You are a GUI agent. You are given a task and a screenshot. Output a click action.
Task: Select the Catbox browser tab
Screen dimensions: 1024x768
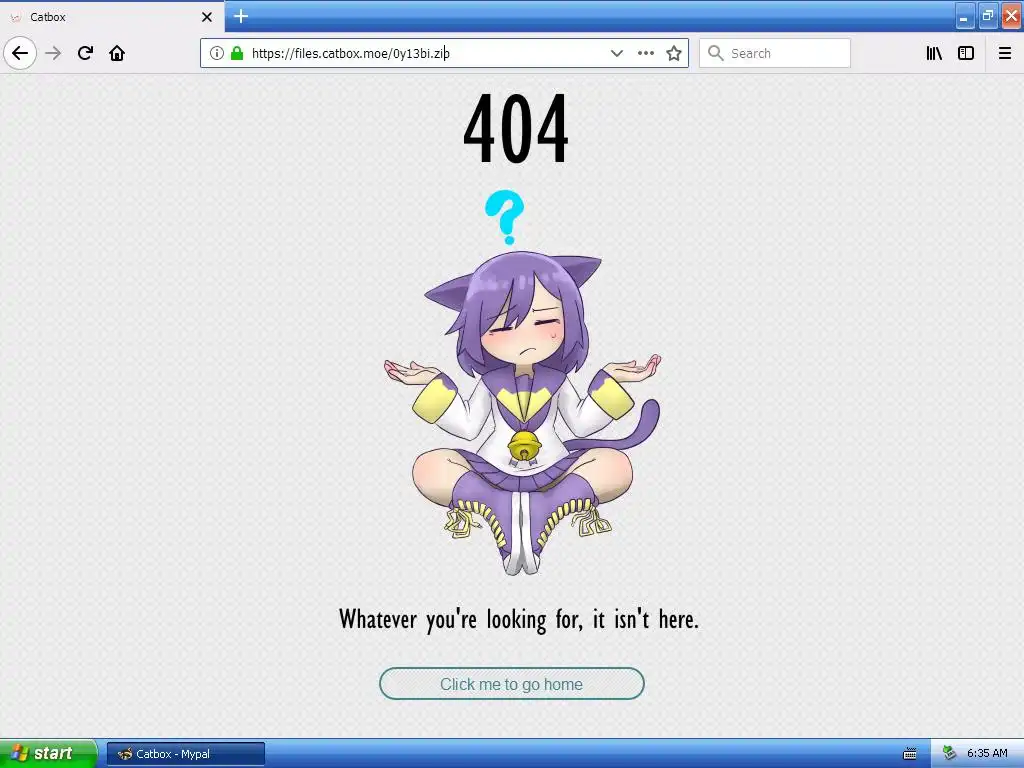pyautogui.click(x=111, y=17)
